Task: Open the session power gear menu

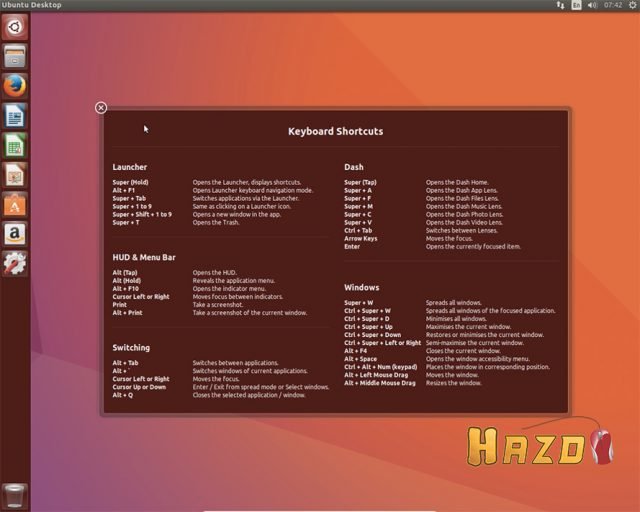Action: pos(632,6)
